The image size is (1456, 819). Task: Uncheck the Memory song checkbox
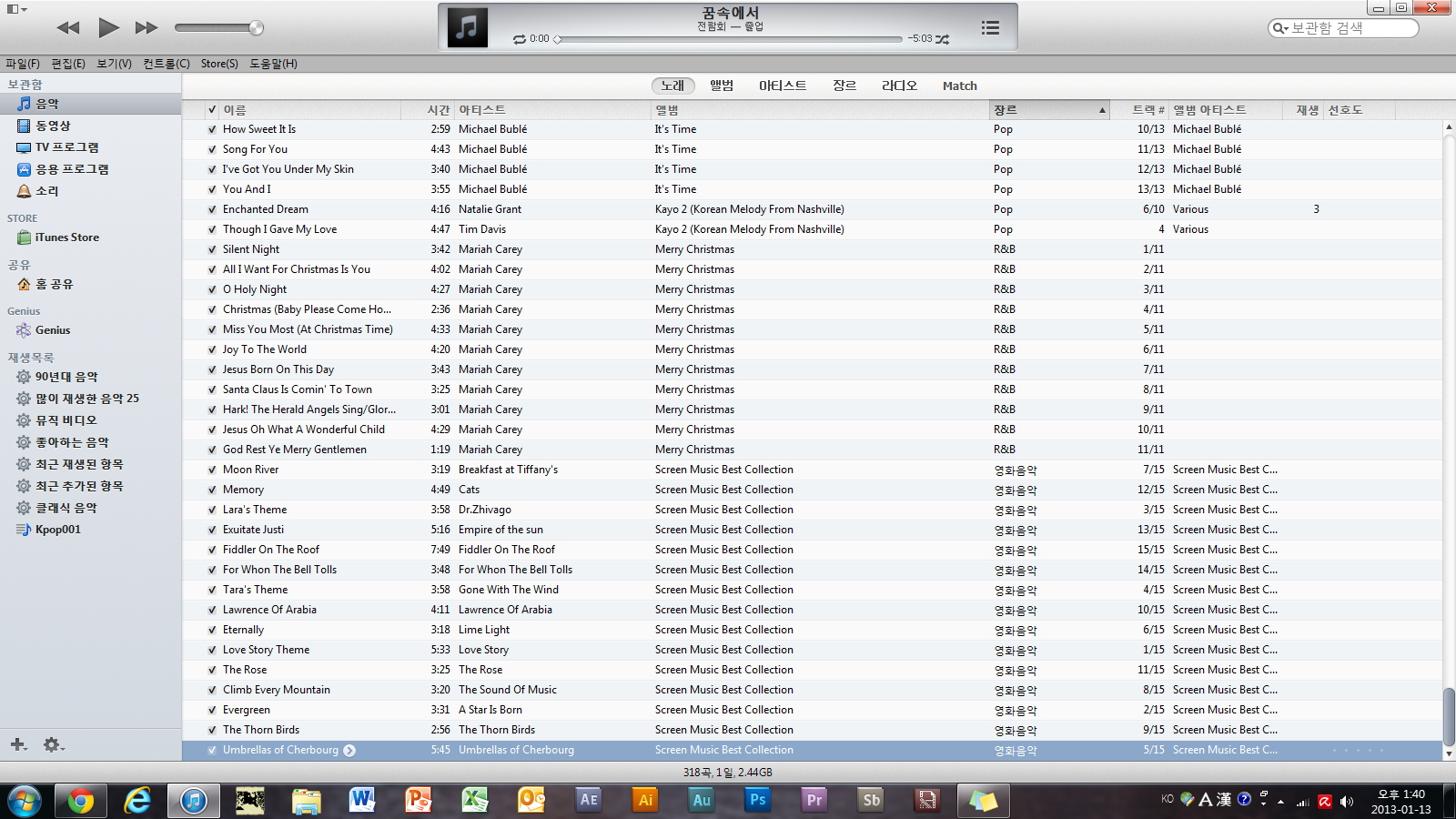(x=212, y=490)
